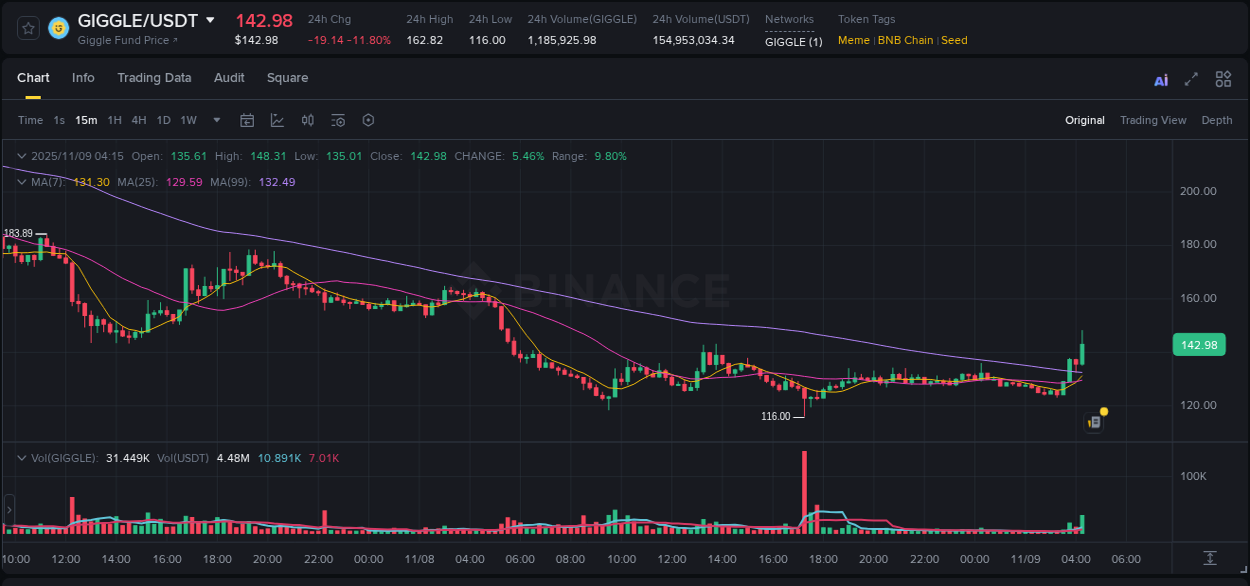Open the AI analysis assistant

point(1161,78)
